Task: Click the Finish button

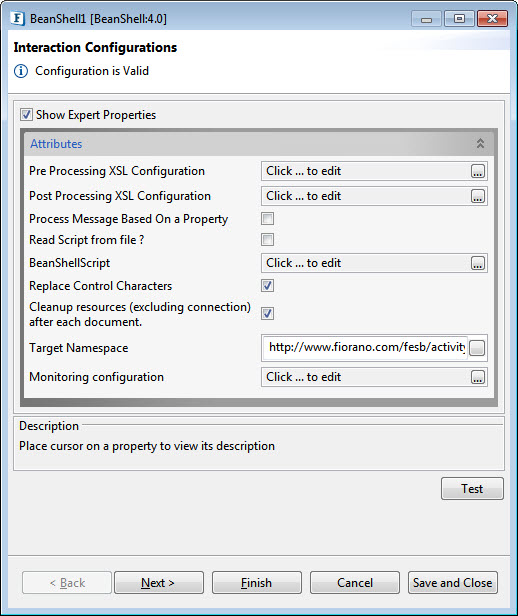Action: coord(257,583)
